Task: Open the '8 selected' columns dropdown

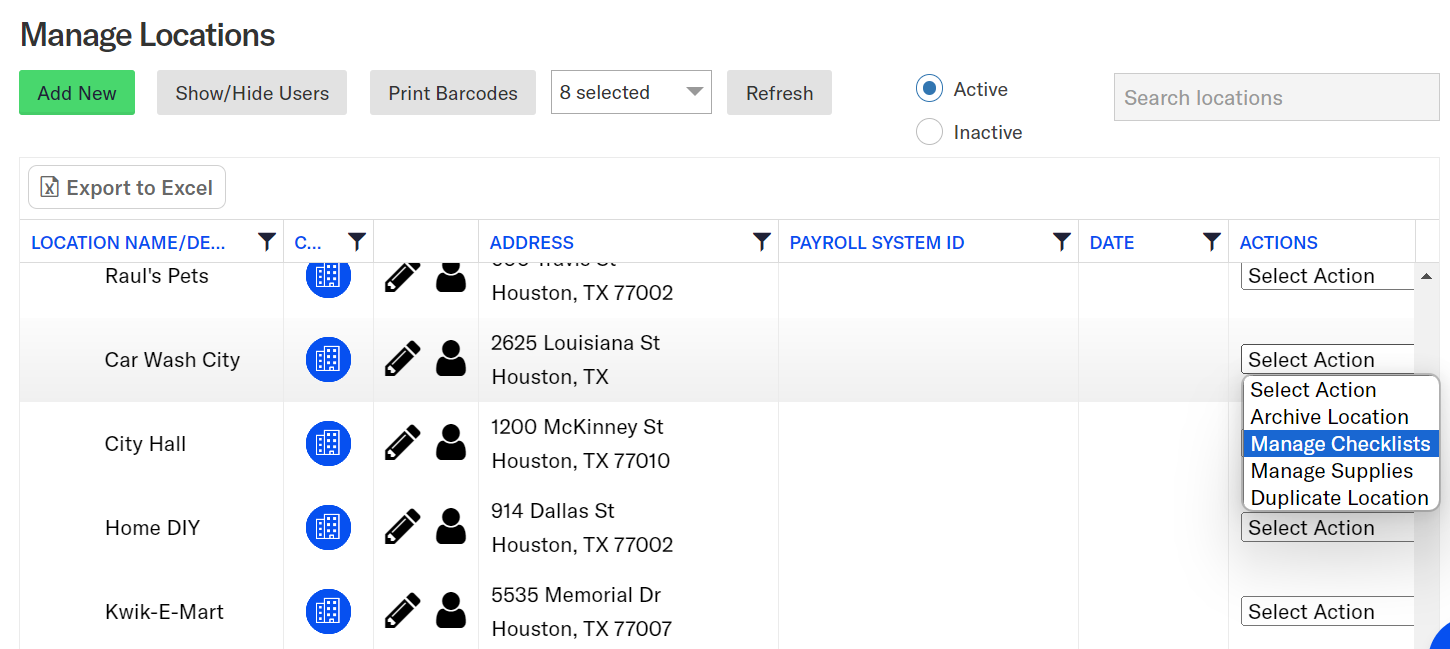Action: [x=630, y=92]
